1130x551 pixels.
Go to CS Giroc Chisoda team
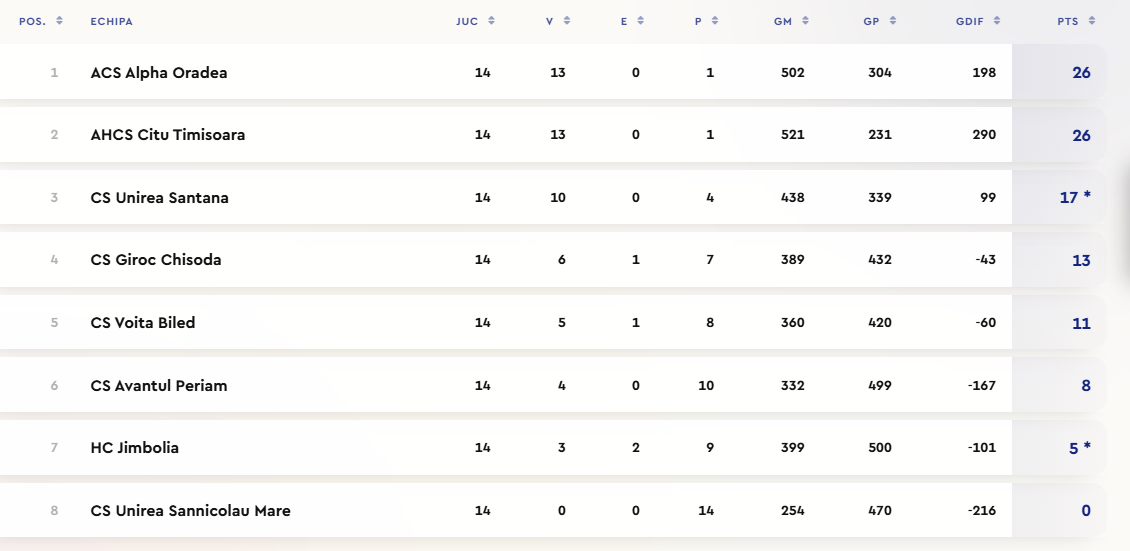(x=156, y=260)
